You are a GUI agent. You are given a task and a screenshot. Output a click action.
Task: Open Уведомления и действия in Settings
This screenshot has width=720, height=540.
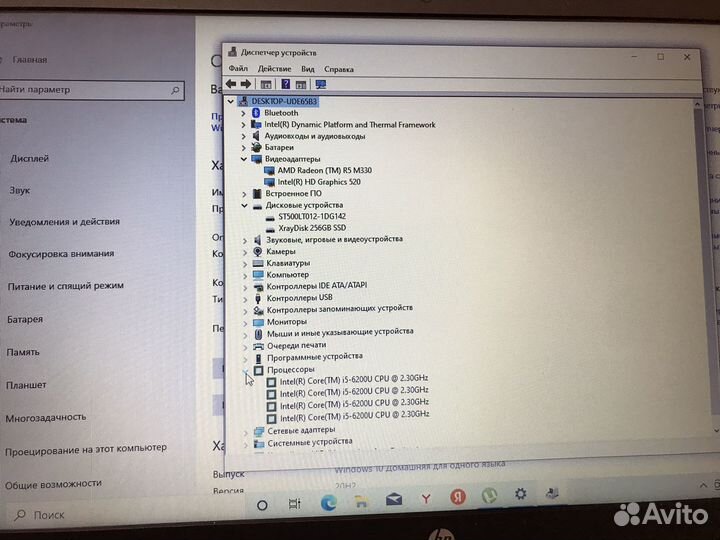(65, 222)
